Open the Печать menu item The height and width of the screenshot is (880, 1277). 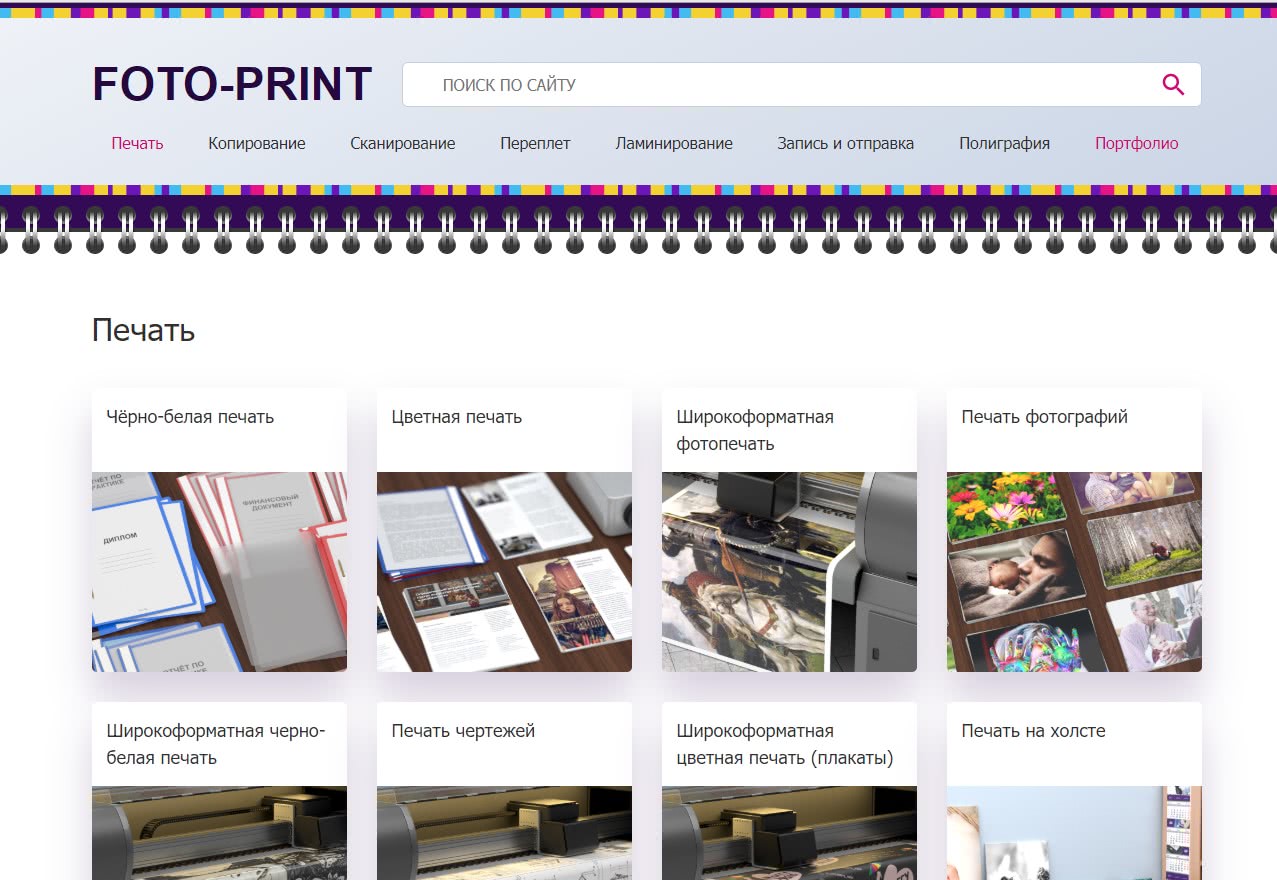click(x=137, y=143)
